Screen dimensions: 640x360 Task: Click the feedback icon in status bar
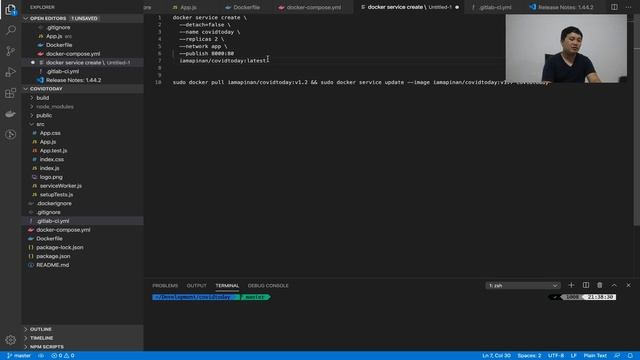pyautogui.click(x=617, y=356)
